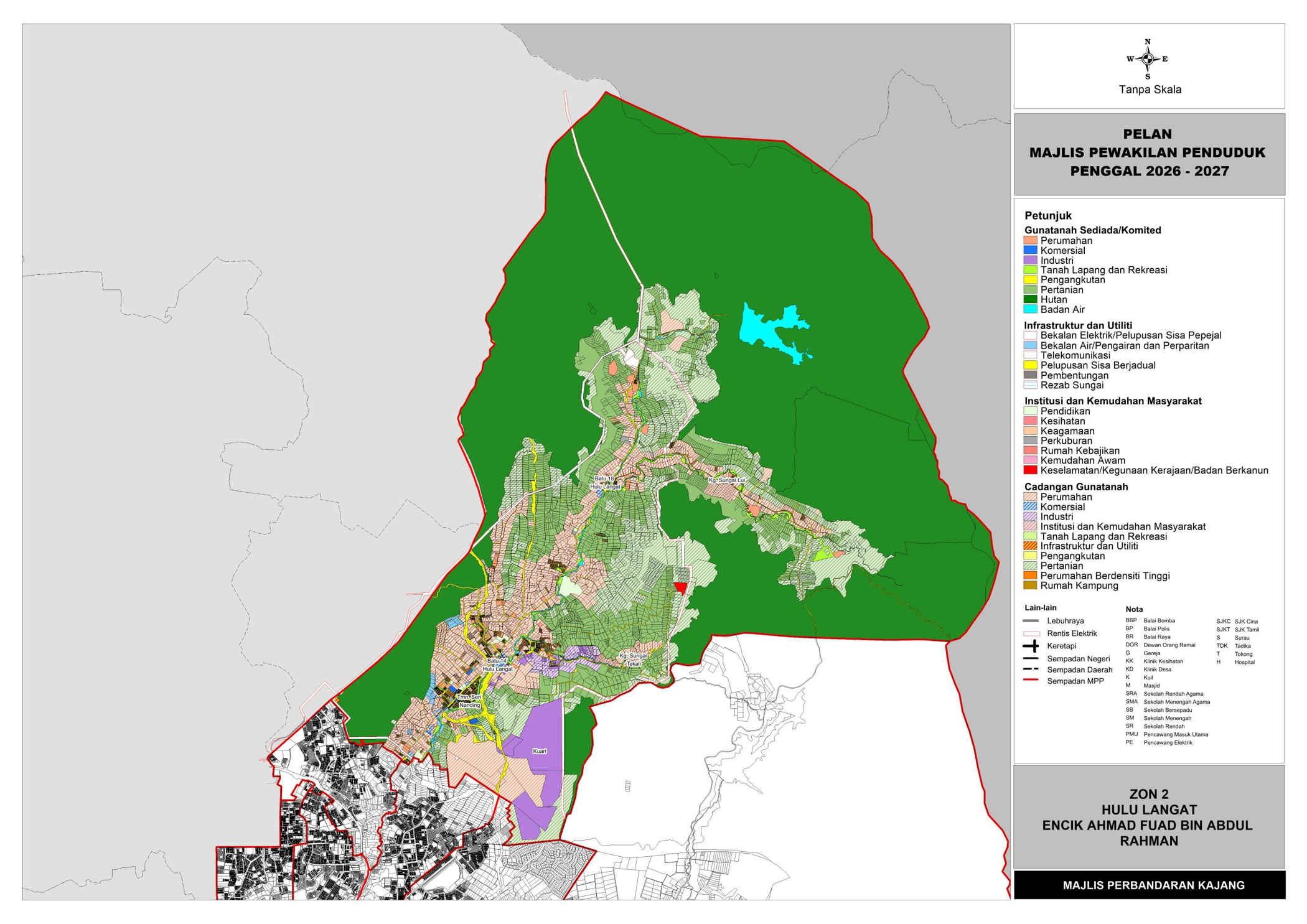Image resolution: width=1307 pixels, height=924 pixels.
Task: Click the Industri purple swatch under Gunatanah Sediada
Action: tap(1031, 260)
